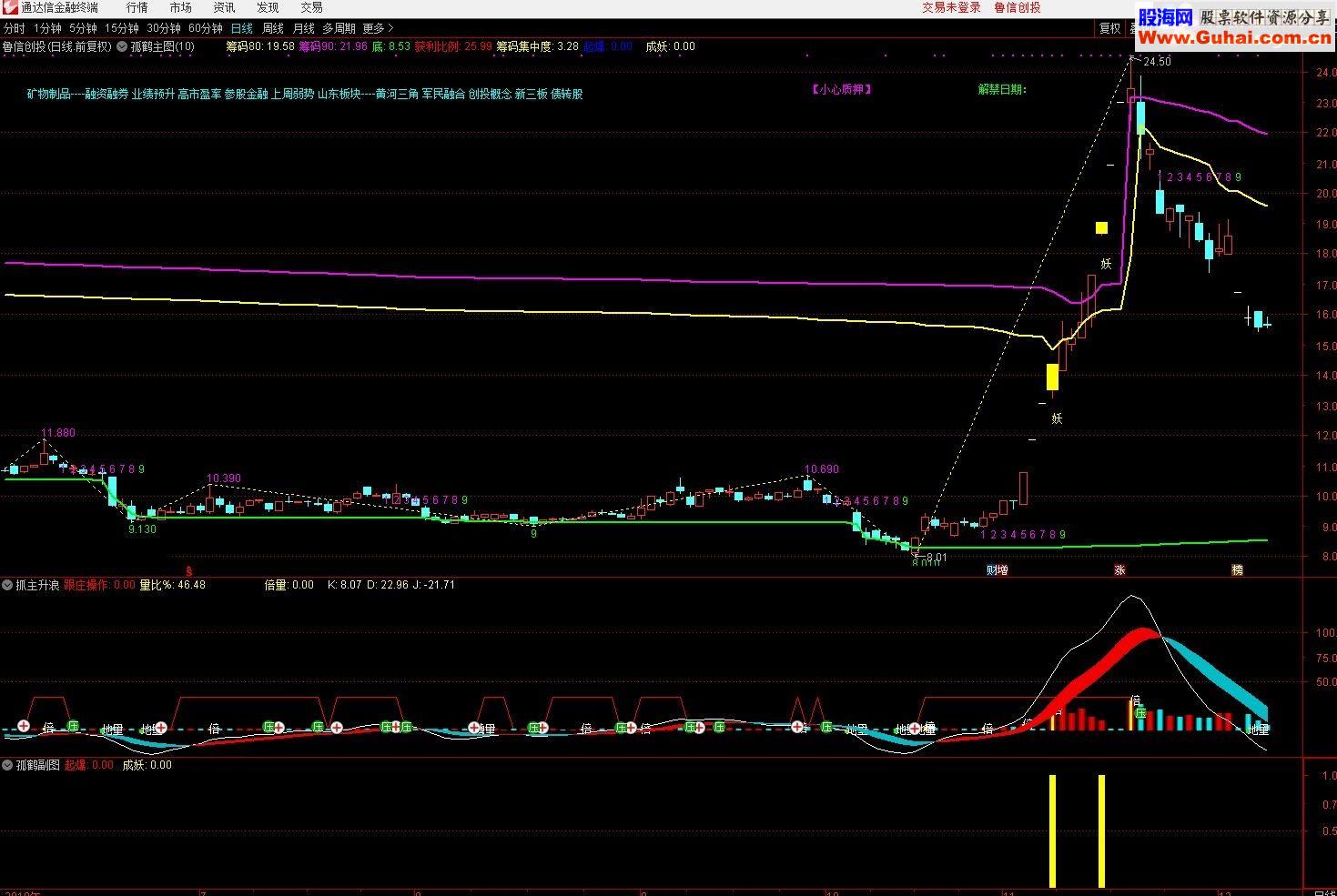Expand the 孤鹤主图 indicator dropdown arrow
Image resolution: width=1337 pixels, height=896 pixels.
[x=122, y=46]
